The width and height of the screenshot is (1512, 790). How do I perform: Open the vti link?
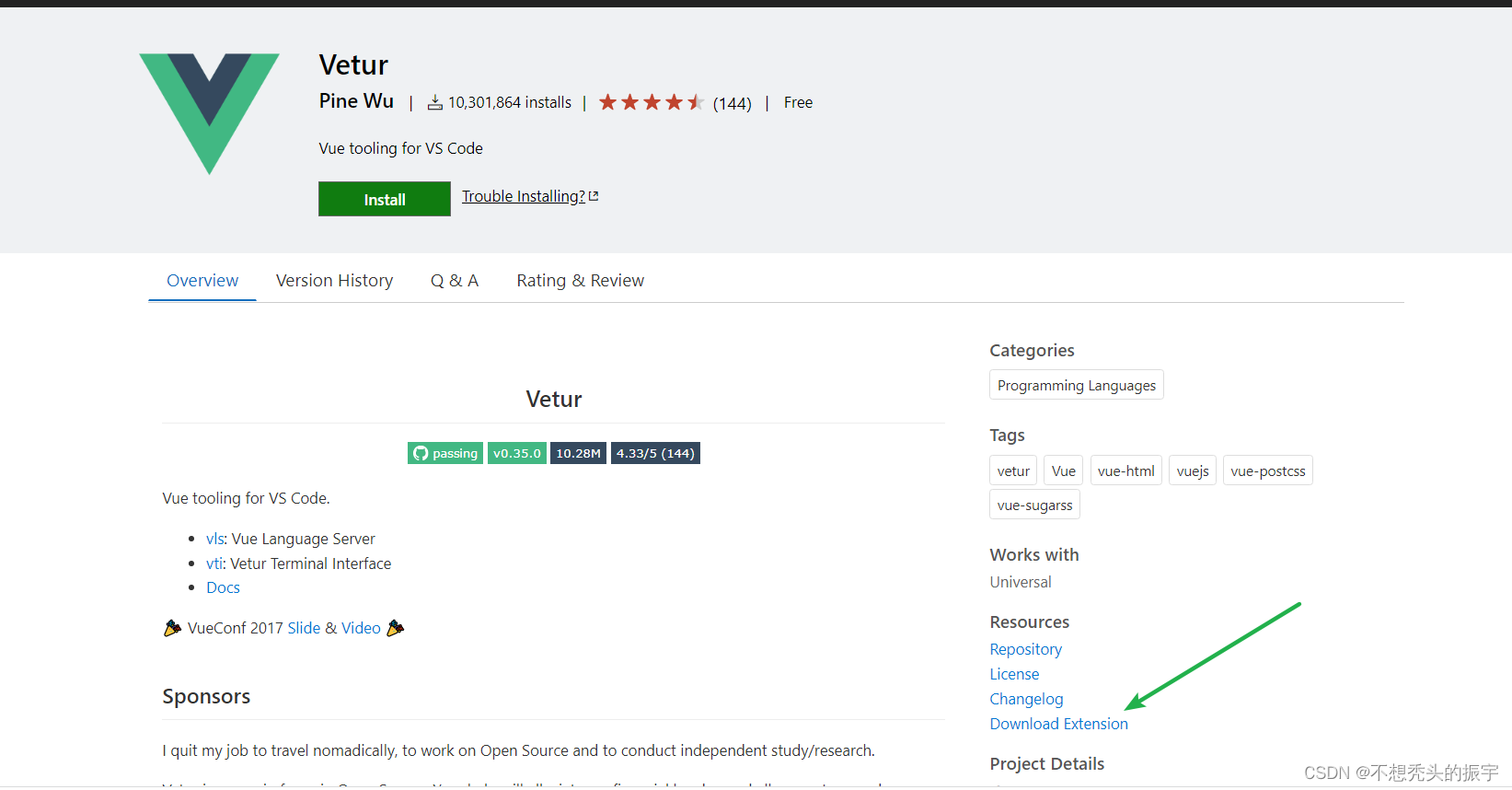(214, 563)
